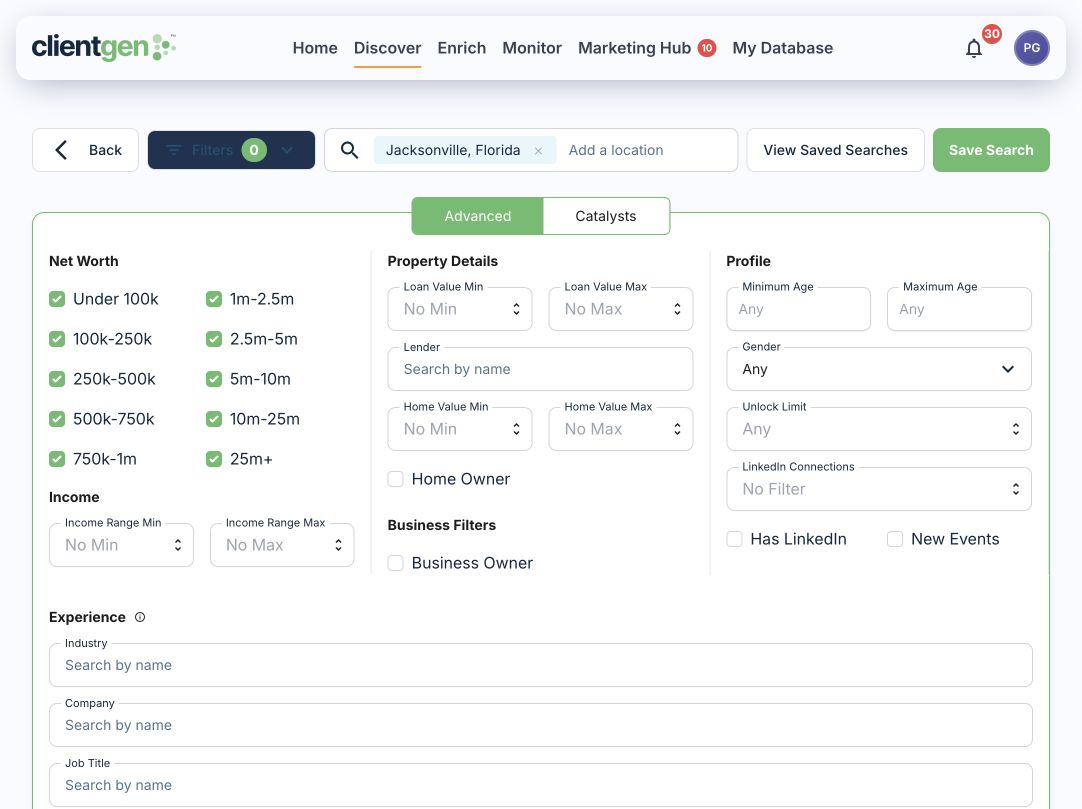Uncheck the 5m-10m net worth box
The image size is (1082, 809).
point(214,379)
